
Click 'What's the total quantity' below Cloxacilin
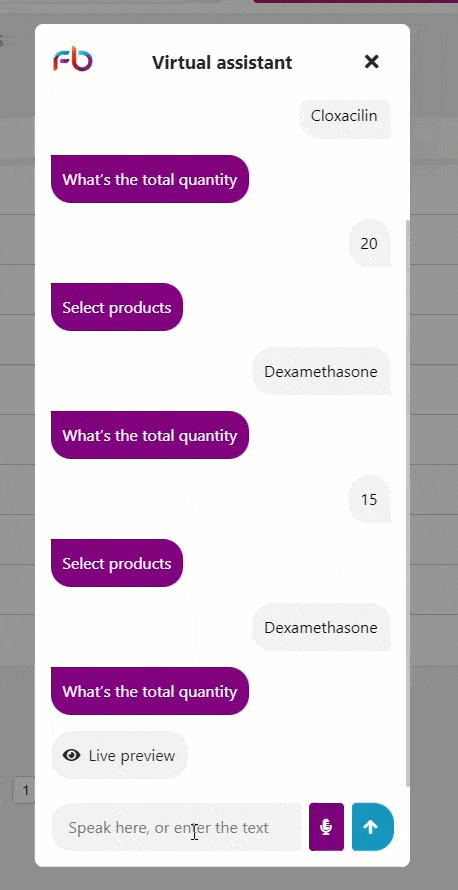coord(150,179)
